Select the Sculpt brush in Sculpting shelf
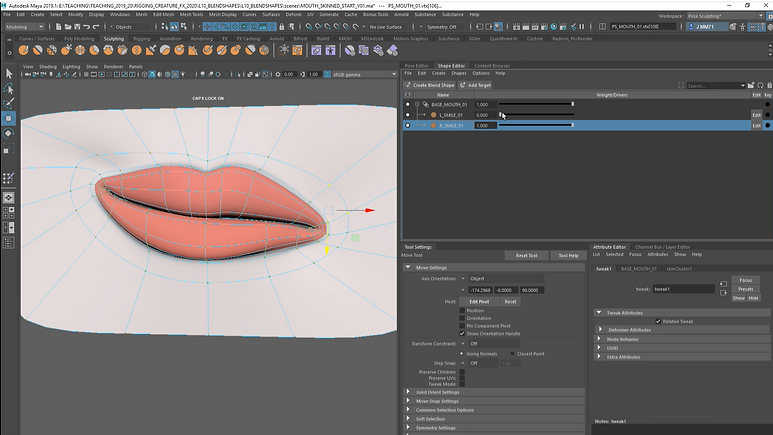The width and height of the screenshot is (773, 435). 23,50
